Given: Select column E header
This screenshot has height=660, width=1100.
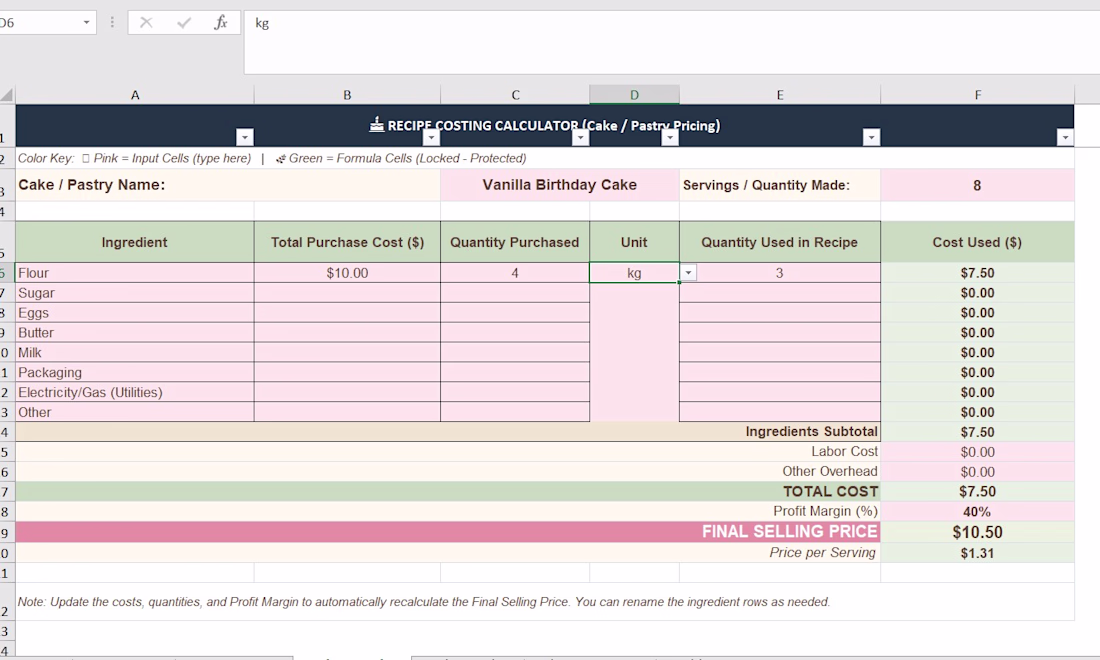Looking at the screenshot, I should (x=780, y=95).
